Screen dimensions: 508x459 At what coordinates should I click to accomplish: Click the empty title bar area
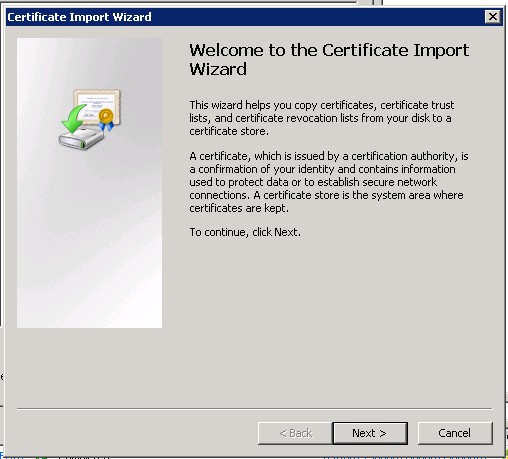point(317,17)
